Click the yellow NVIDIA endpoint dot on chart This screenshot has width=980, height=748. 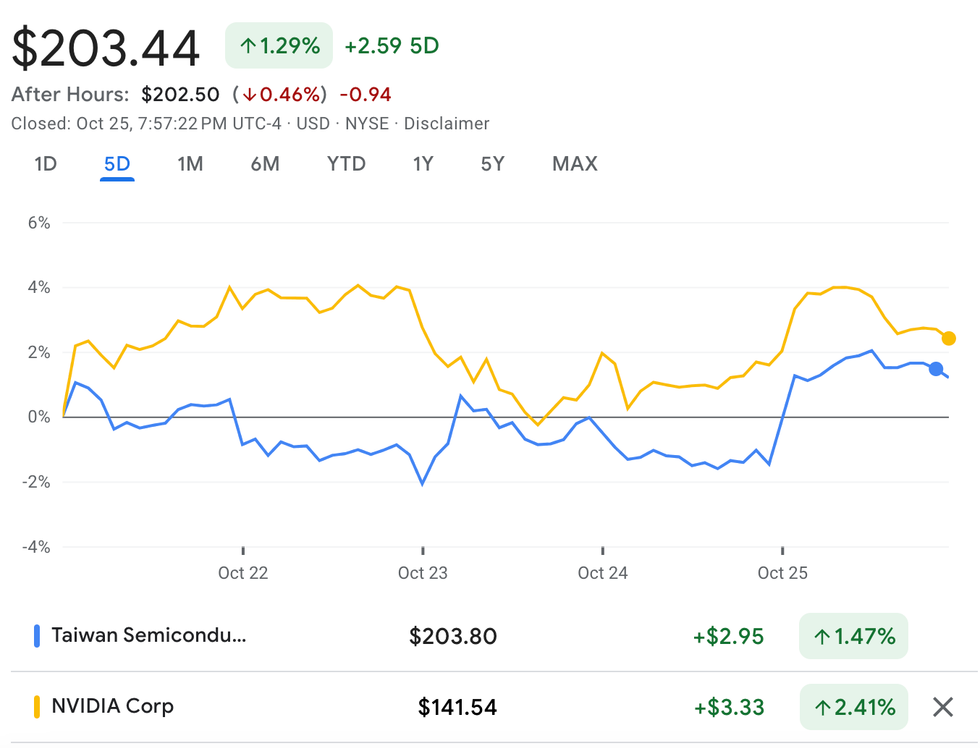tap(949, 338)
